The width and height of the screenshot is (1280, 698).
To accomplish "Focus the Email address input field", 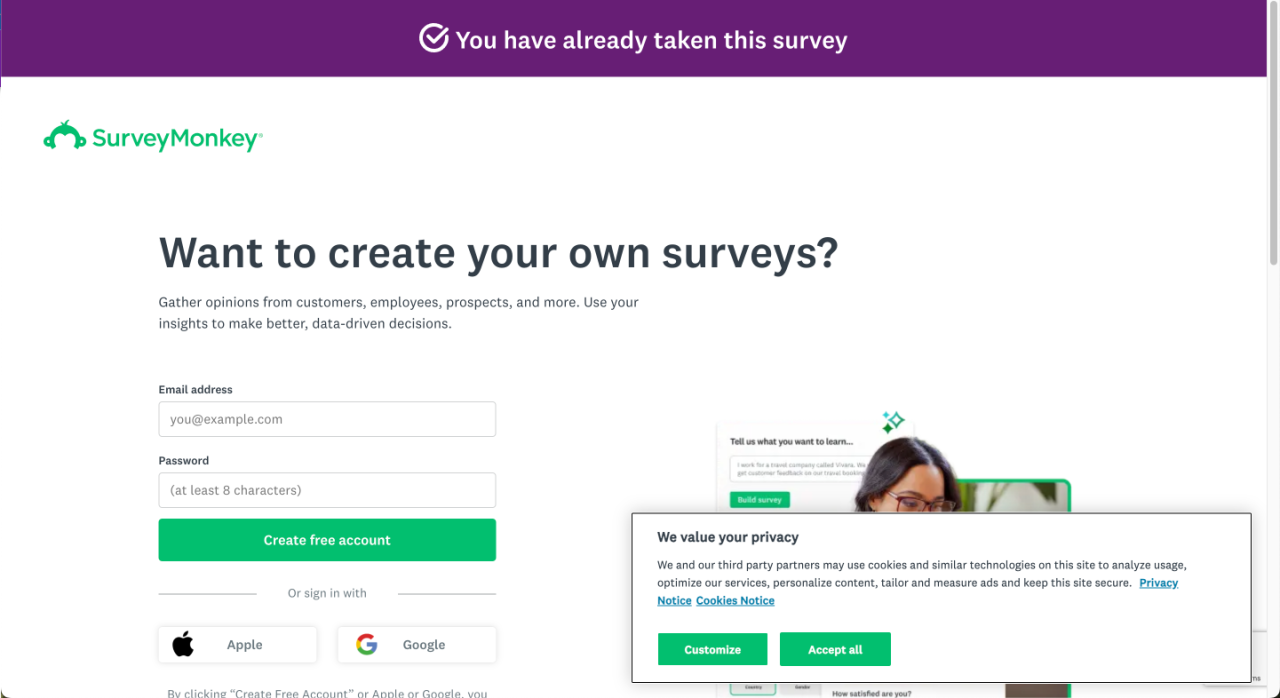I will (327, 419).
